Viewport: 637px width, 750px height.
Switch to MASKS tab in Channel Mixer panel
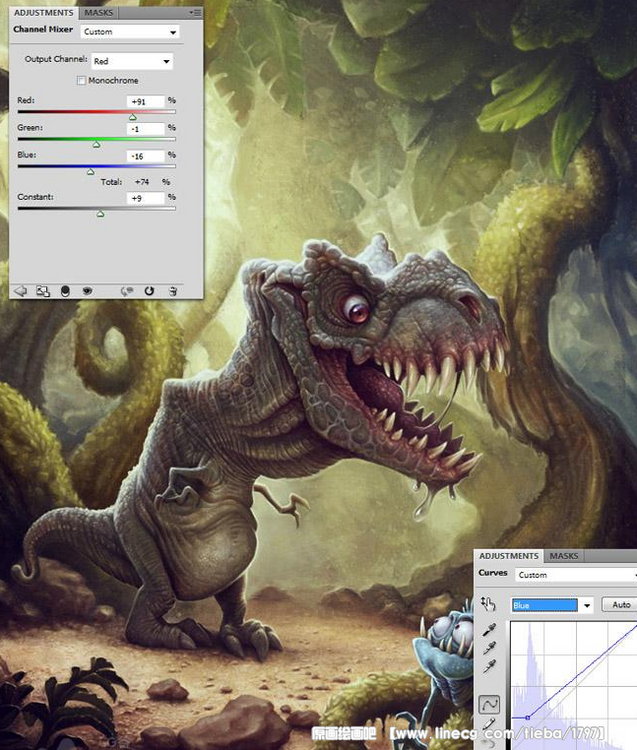point(99,13)
